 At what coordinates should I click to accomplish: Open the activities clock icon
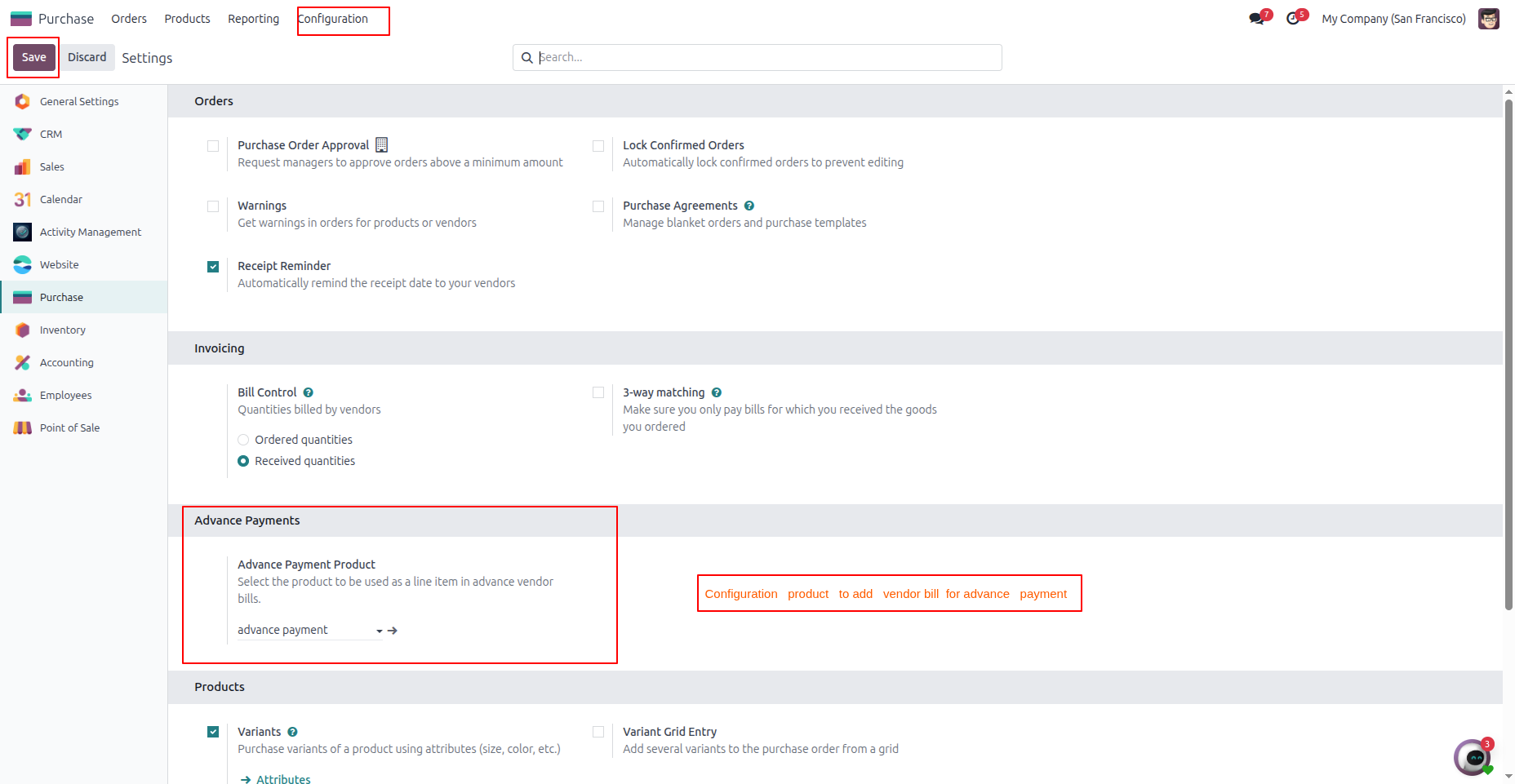[1293, 19]
